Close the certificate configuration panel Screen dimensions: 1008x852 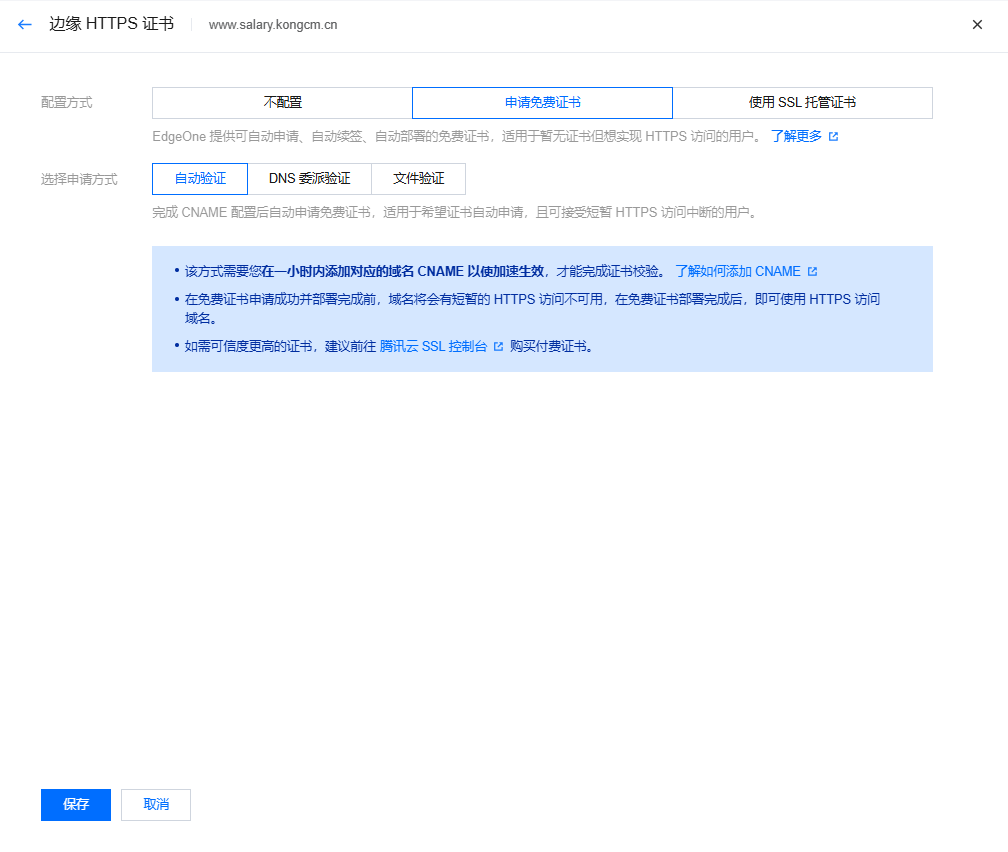pos(977,24)
